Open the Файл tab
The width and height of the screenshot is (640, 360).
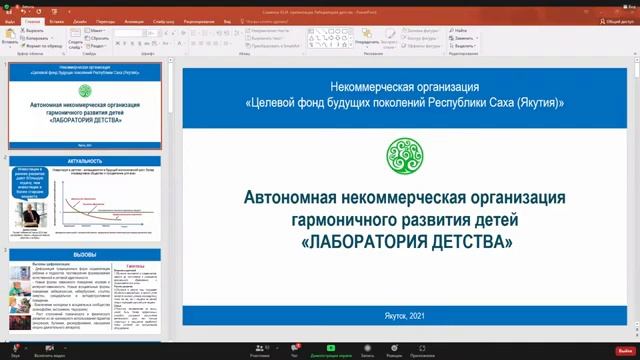click(x=10, y=21)
